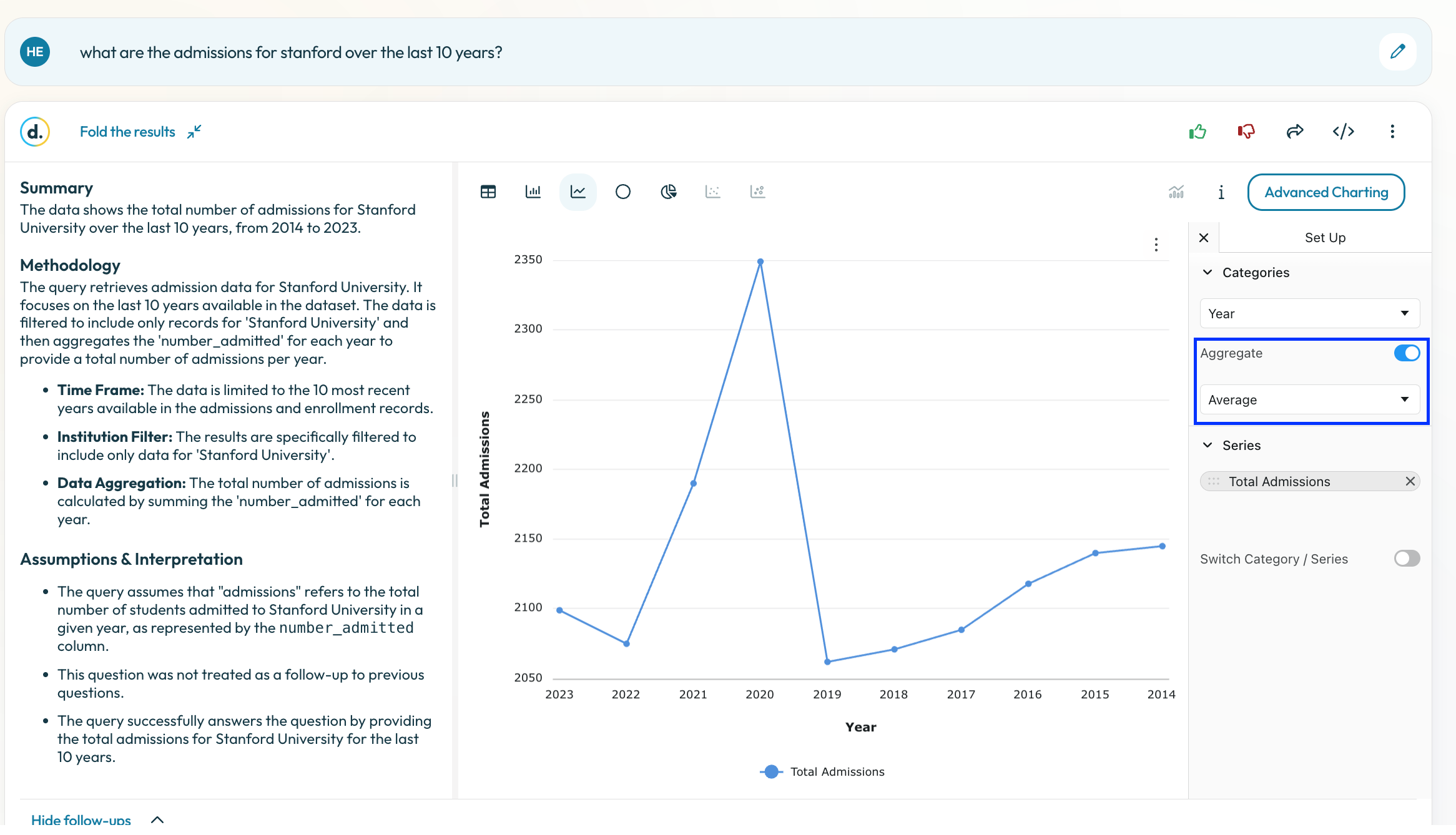Open the code view icon

(1344, 132)
